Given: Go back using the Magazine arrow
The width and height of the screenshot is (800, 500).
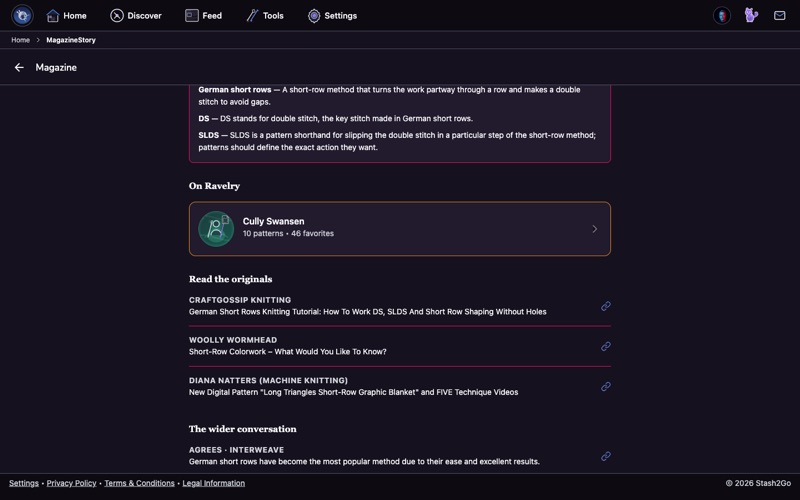Looking at the screenshot, I should (19, 67).
